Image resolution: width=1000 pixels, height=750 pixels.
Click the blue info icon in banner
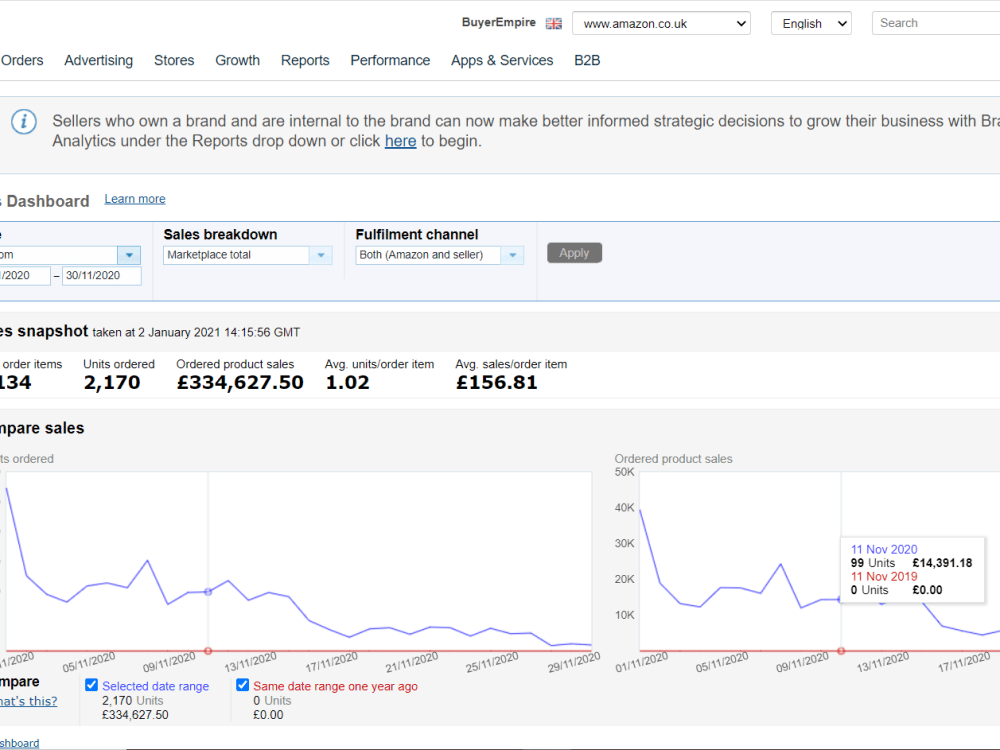[x=24, y=121]
